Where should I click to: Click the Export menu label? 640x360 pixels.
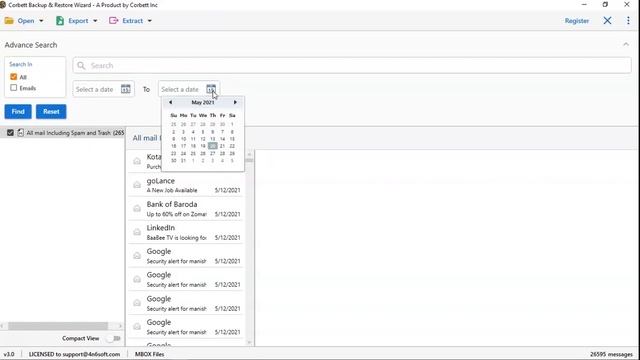coord(78,21)
